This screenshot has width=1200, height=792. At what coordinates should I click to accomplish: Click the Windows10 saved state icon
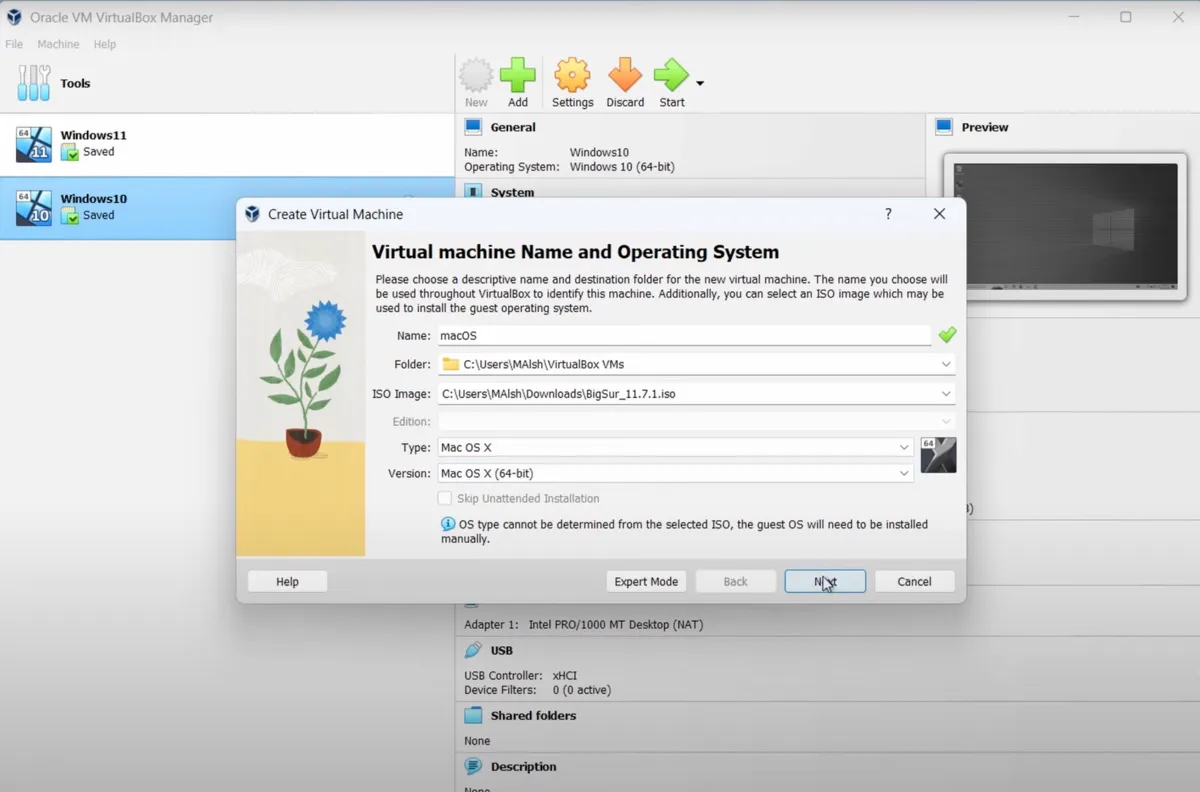click(x=69, y=215)
